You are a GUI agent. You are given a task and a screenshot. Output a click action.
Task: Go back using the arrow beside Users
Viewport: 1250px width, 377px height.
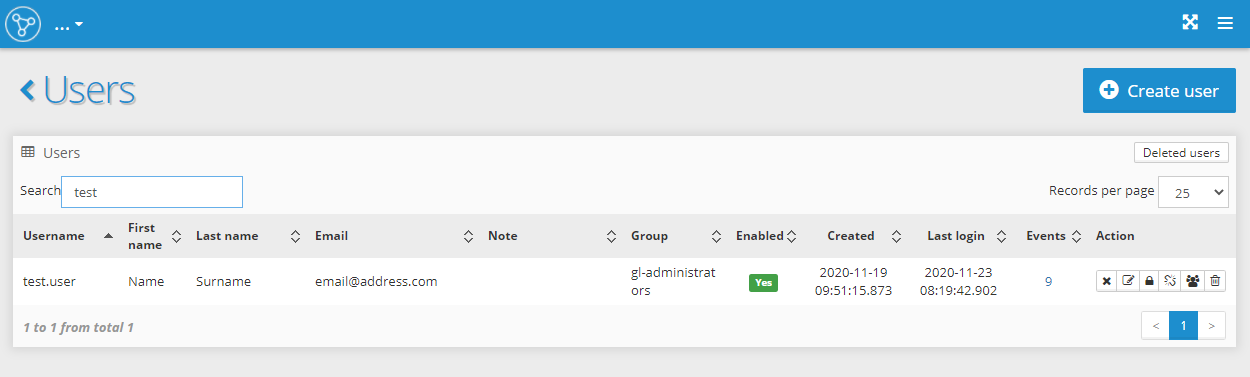coord(28,90)
